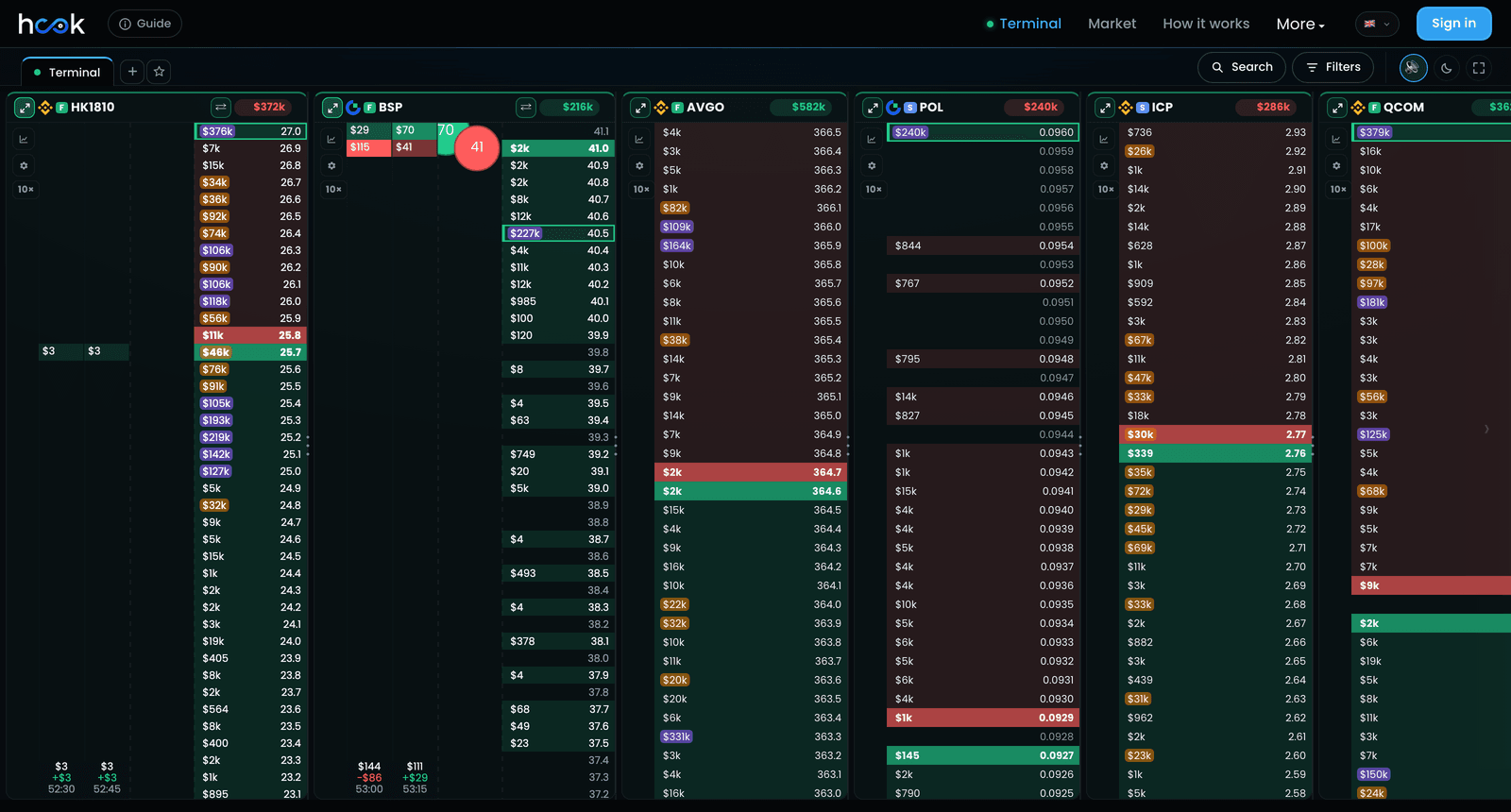
Task: Click the $379k row in QCOM
Action: pyautogui.click(x=1432, y=132)
